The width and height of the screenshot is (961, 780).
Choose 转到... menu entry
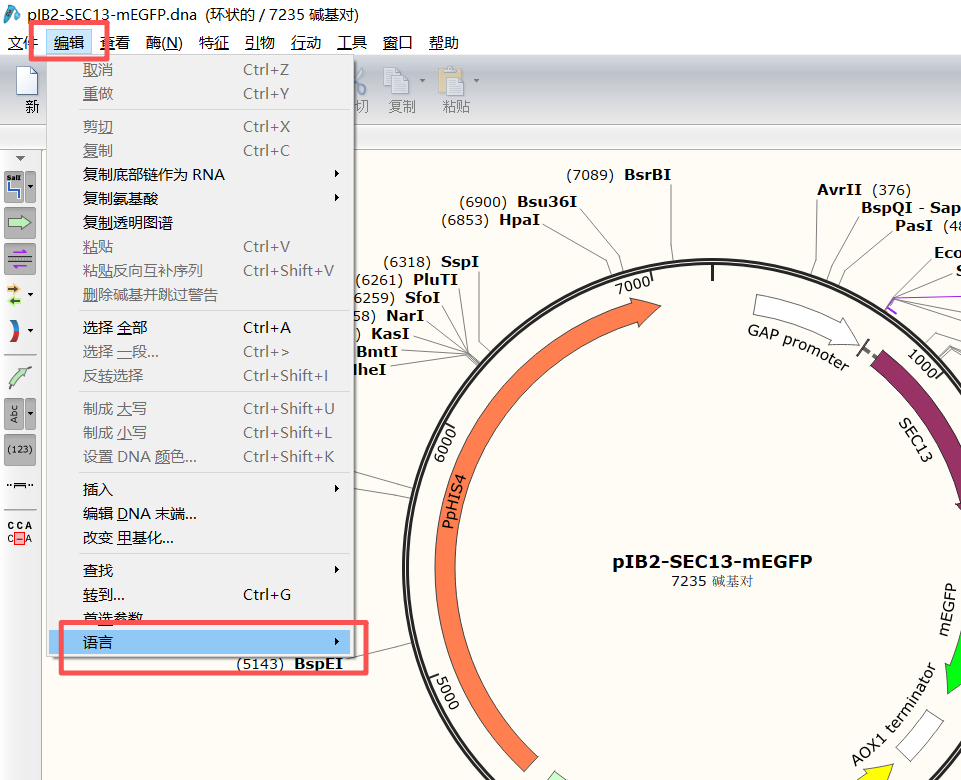(x=200, y=594)
